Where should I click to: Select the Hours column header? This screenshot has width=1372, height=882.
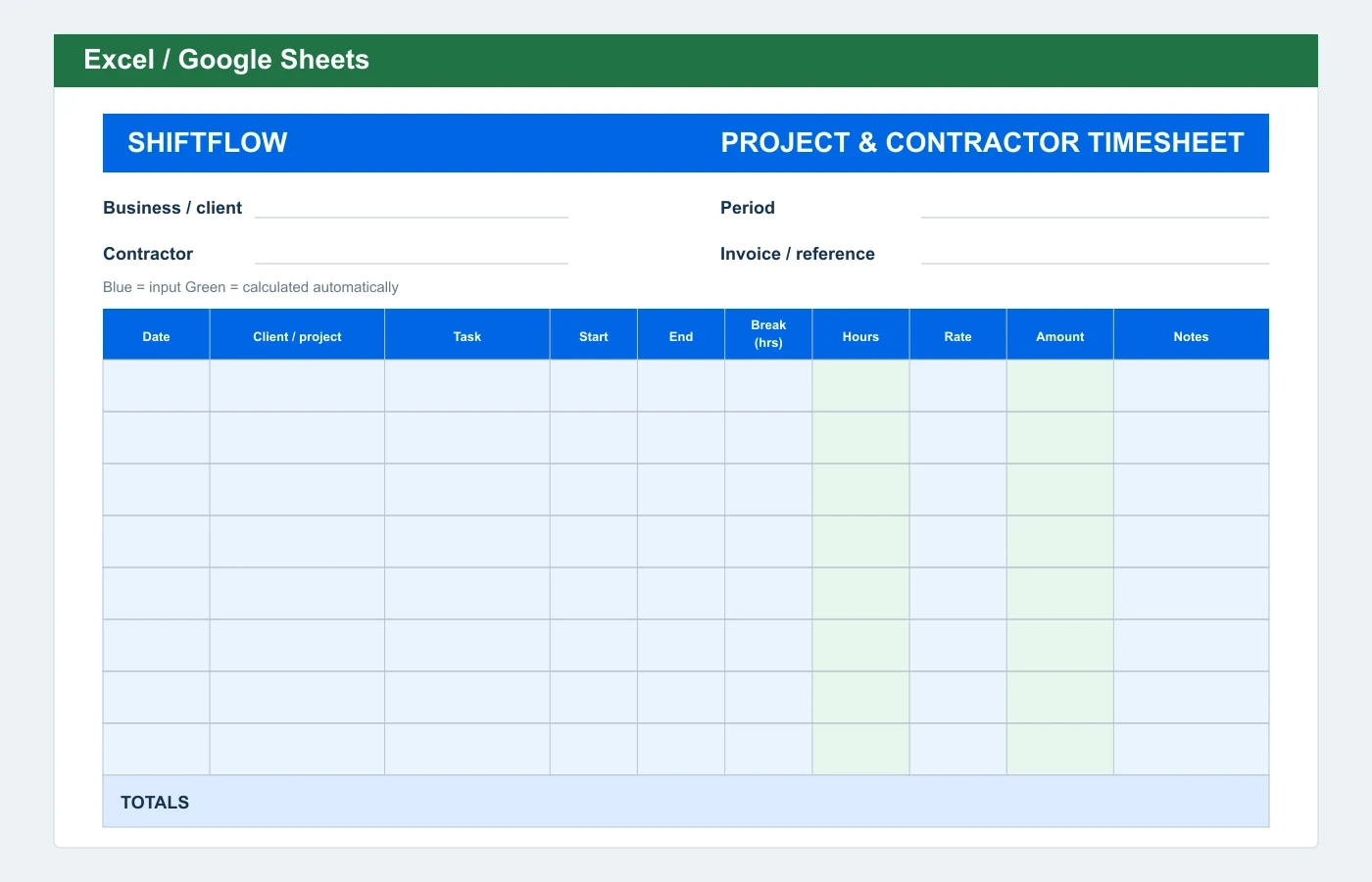coord(860,335)
